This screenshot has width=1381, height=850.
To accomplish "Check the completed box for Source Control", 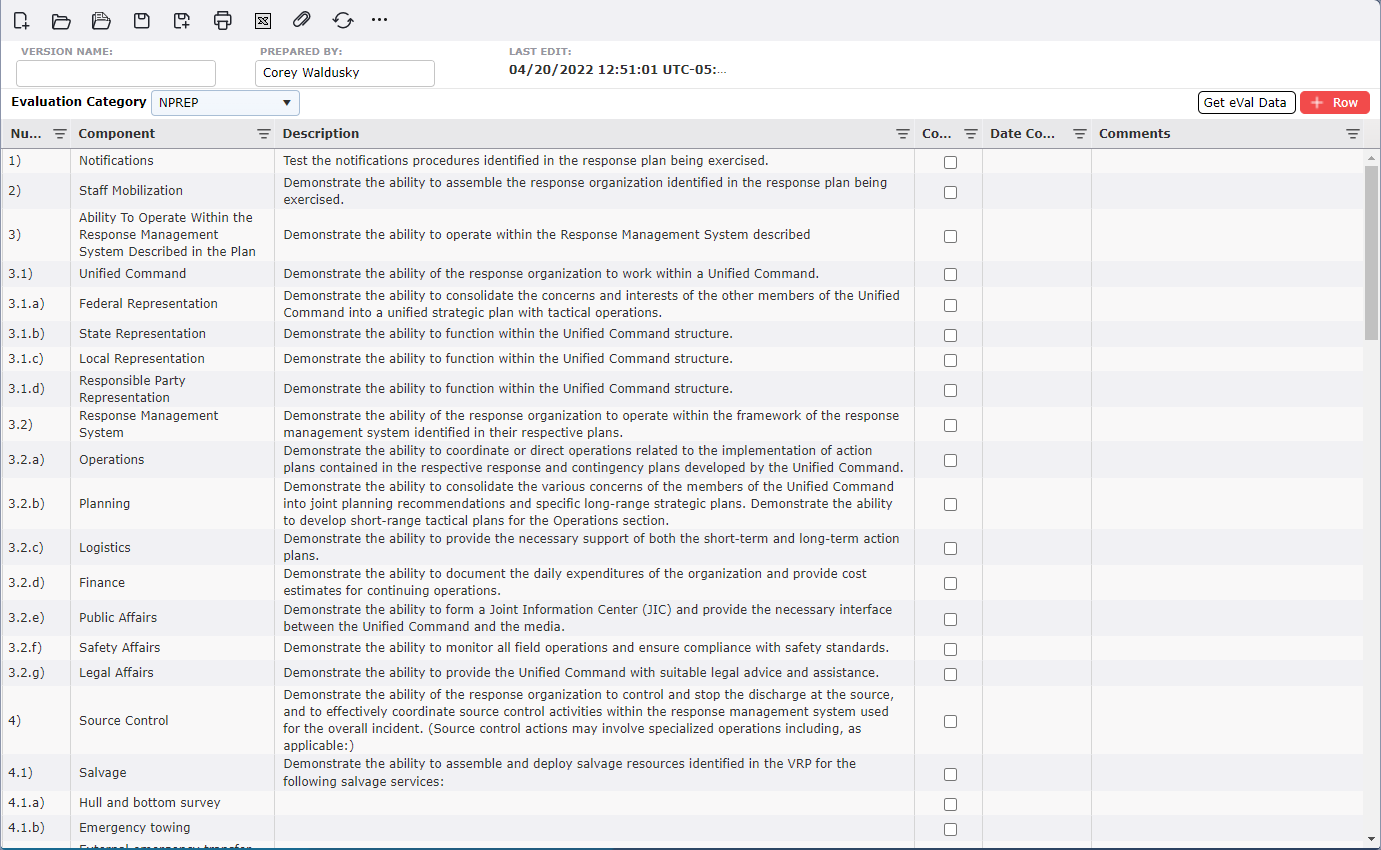I will tap(950, 720).
